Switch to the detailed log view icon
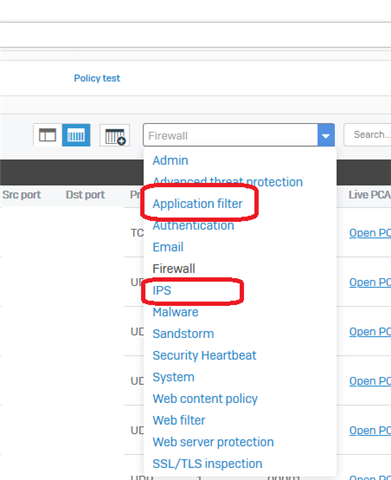The image size is (391, 480). (x=47, y=135)
